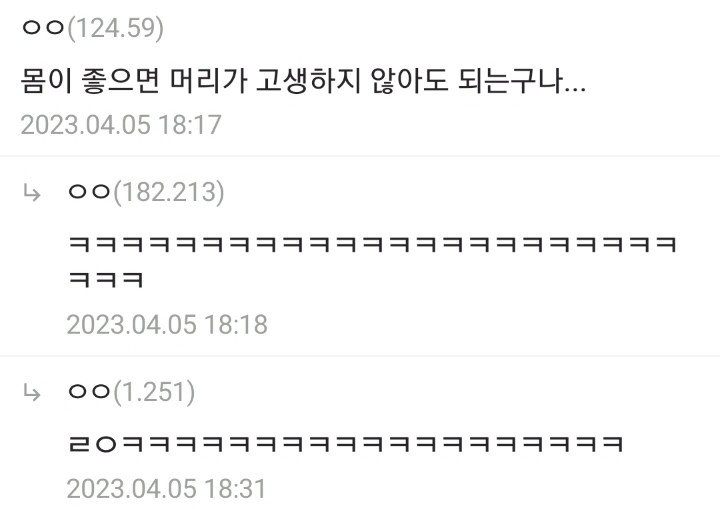This screenshot has width=720, height=509.
Task: Open the profile of commenter ㅇㅇ(124.59)
Action: (x=92, y=28)
